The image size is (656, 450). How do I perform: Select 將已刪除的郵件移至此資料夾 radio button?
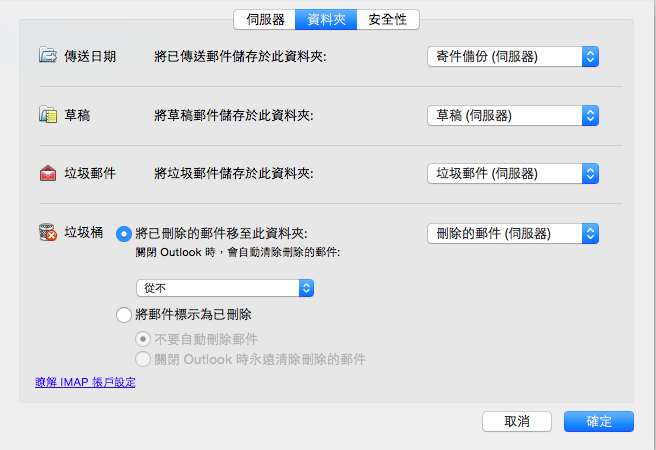124,234
